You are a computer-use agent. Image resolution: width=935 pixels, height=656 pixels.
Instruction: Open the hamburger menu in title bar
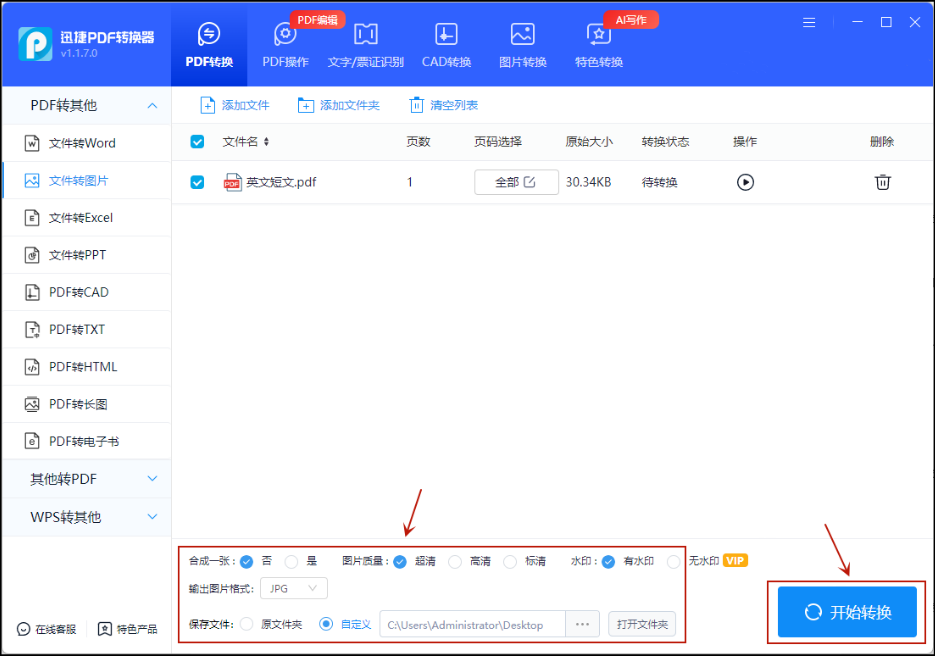(809, 23)
